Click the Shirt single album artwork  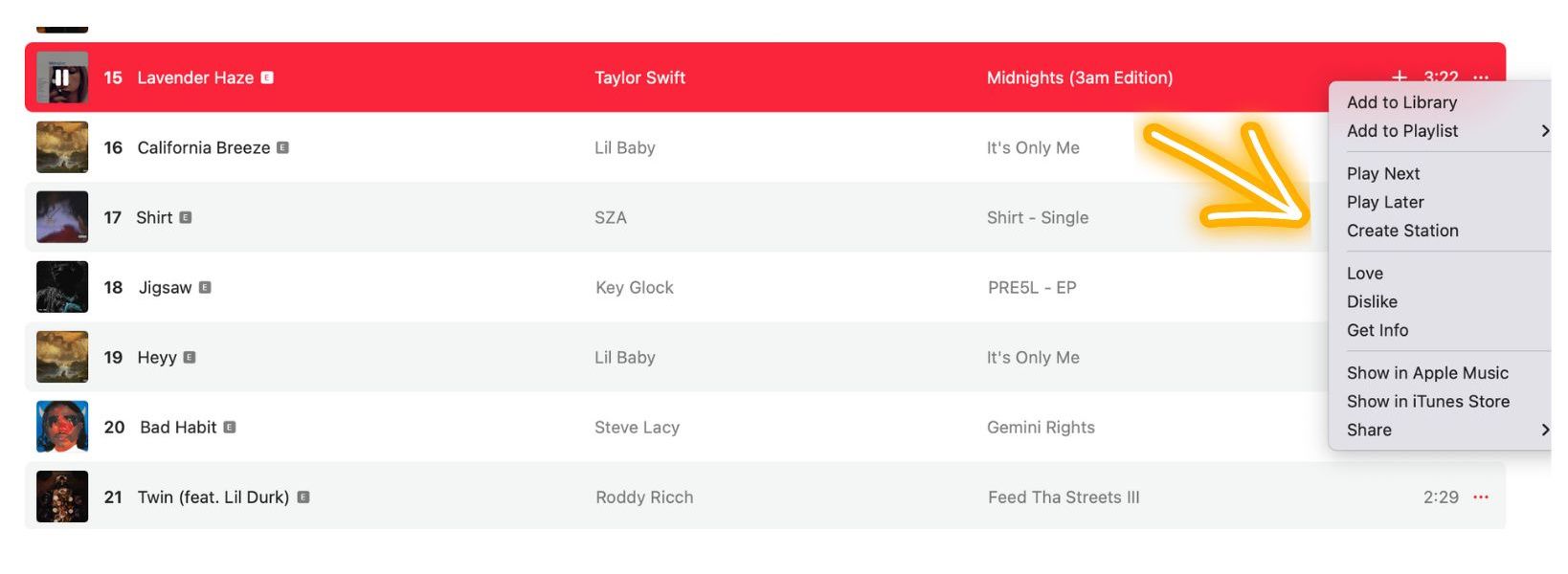click(x=62, y=217)
